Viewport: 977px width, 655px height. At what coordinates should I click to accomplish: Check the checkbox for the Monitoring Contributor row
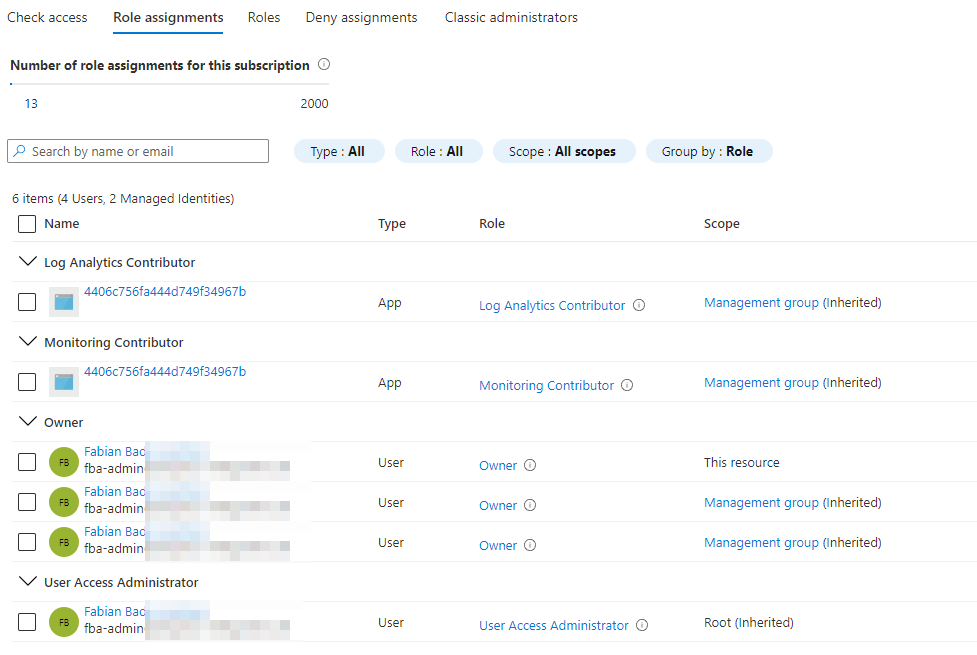(x=26, y=381)
